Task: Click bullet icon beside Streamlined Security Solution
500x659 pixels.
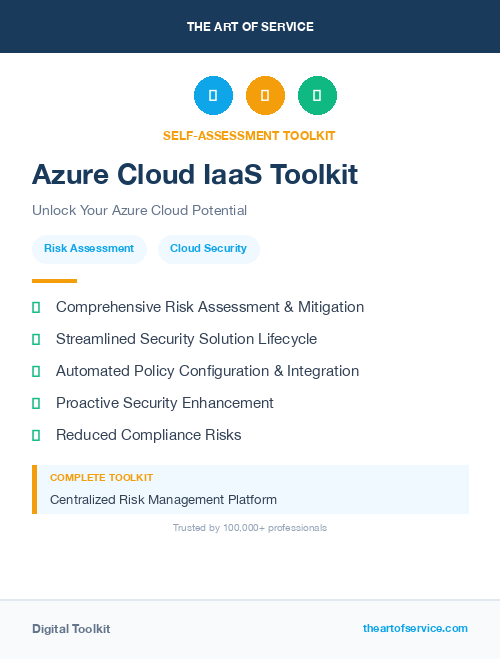Action: [x=36, y=339]
